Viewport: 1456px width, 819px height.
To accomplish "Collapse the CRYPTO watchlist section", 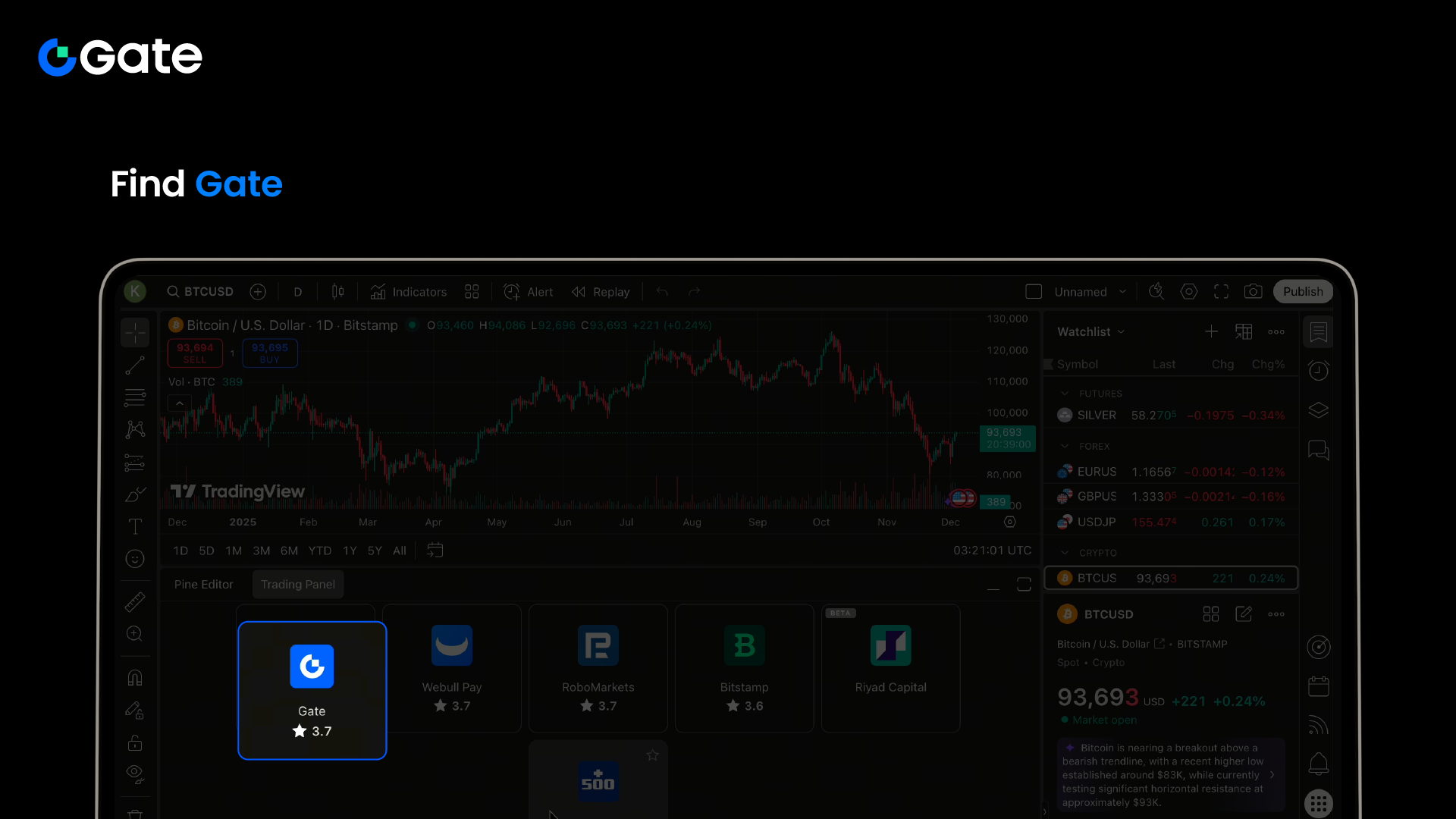I will (1065, 553).
